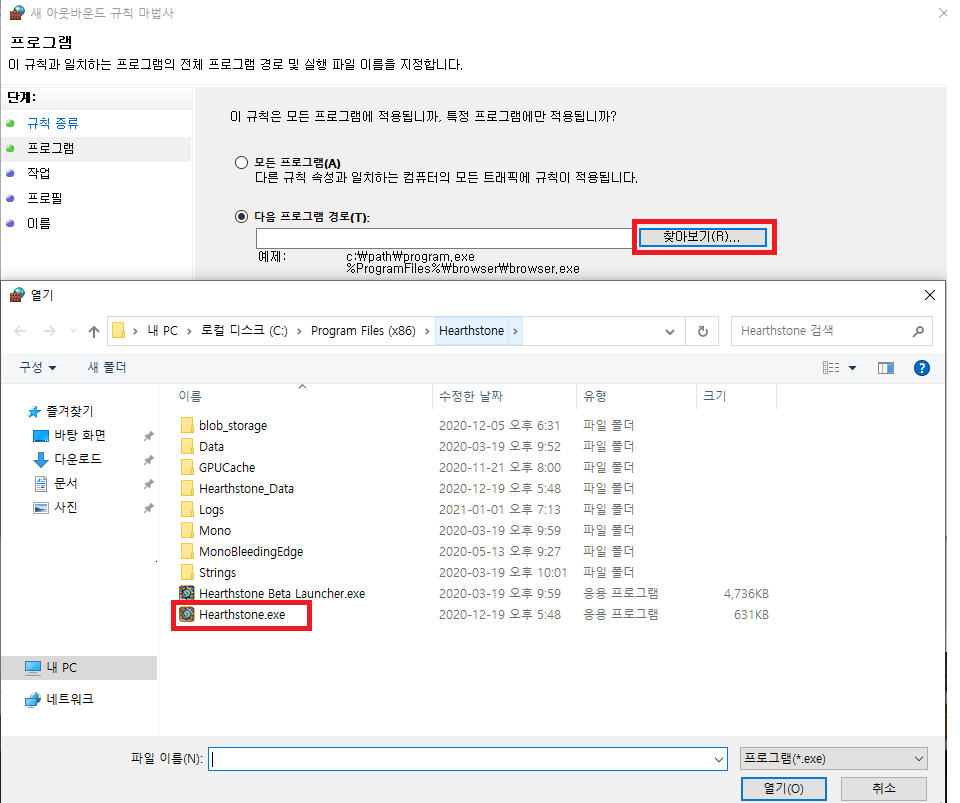Click 새 폴더 to create a folder
Viewport: 960px width, 803px height.
coord(107,367)
